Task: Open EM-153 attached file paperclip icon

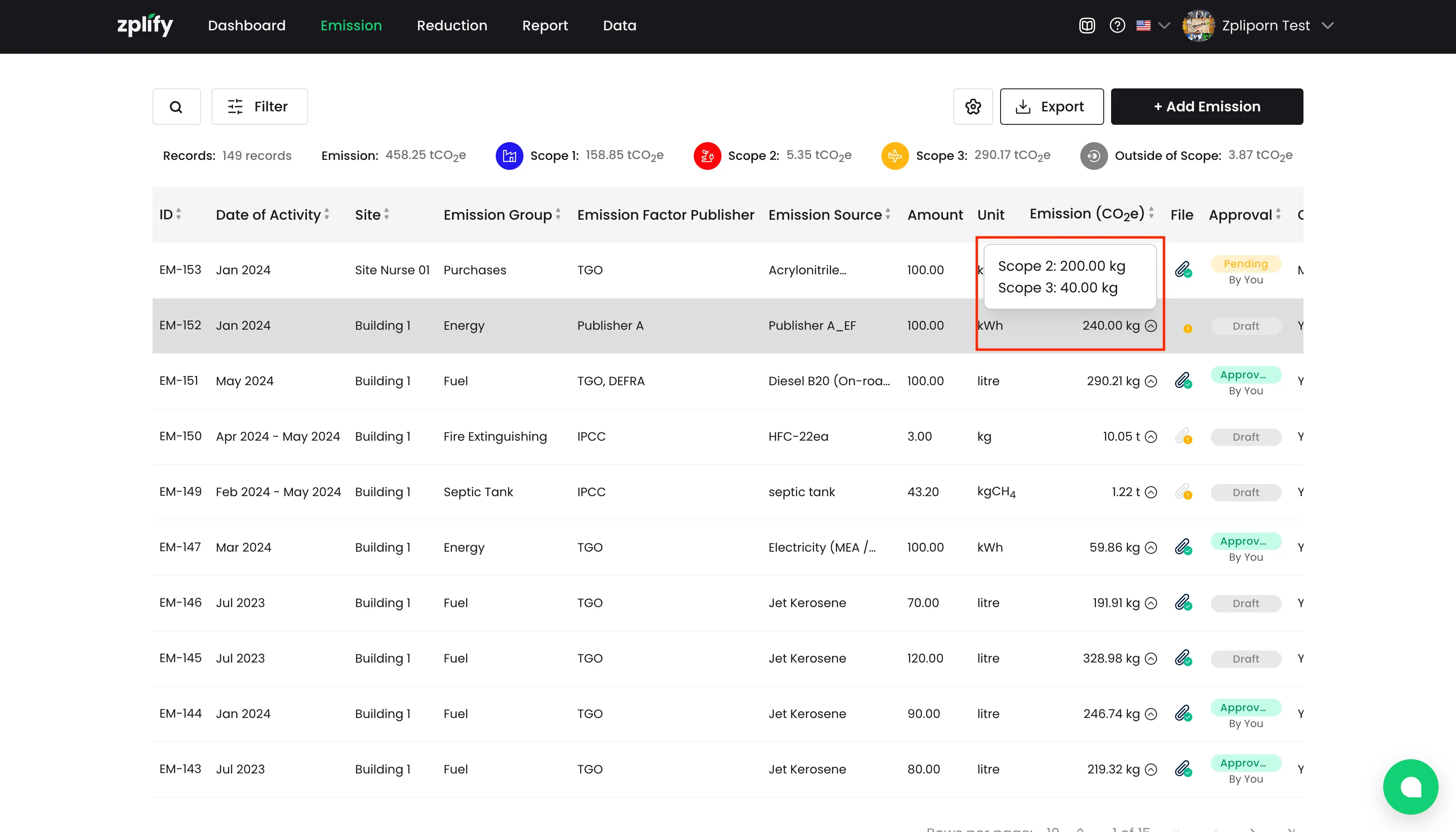Action: (1183, 270)
